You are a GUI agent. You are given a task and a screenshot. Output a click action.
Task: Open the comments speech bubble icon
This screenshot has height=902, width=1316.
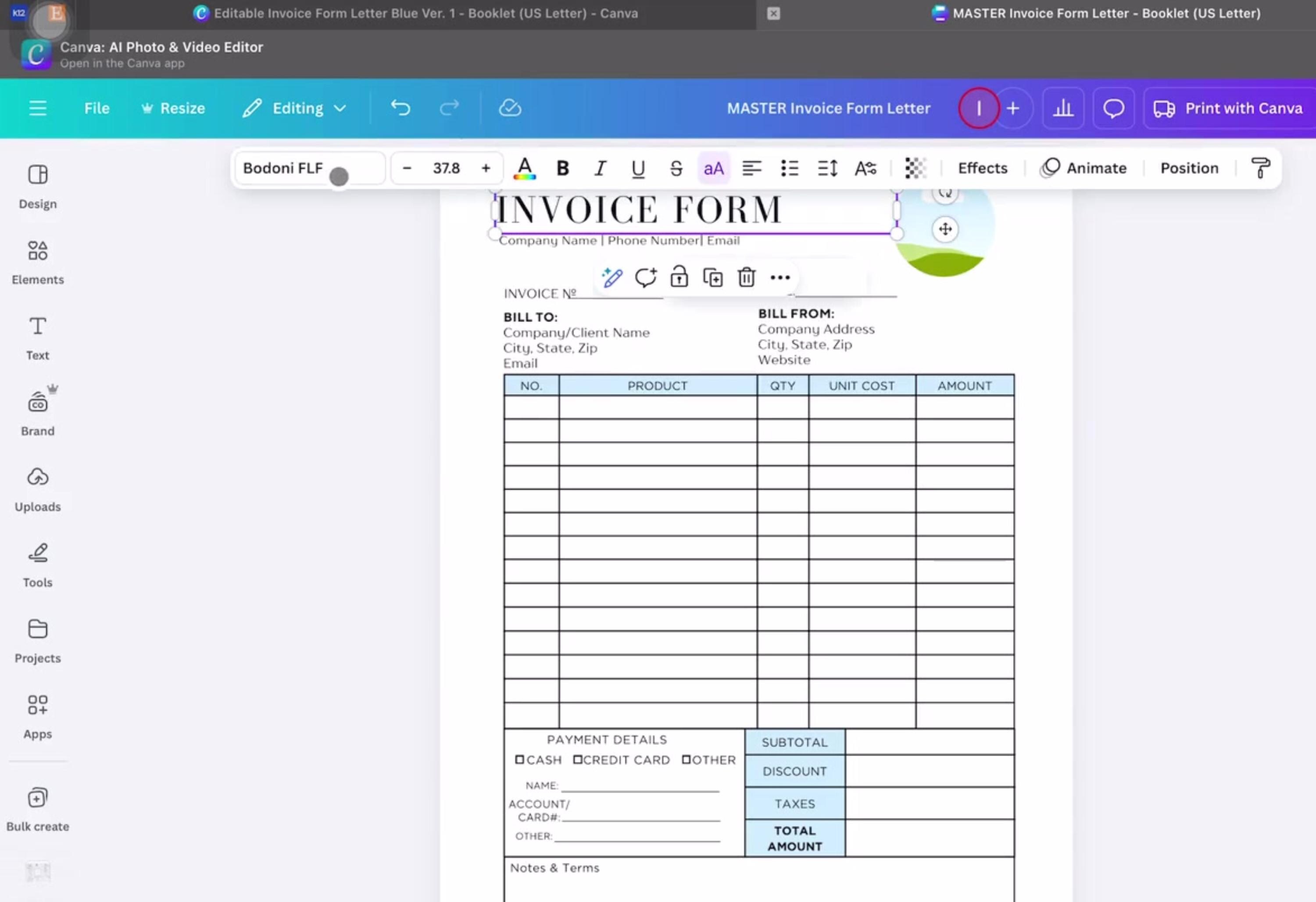click(1113, 107)
